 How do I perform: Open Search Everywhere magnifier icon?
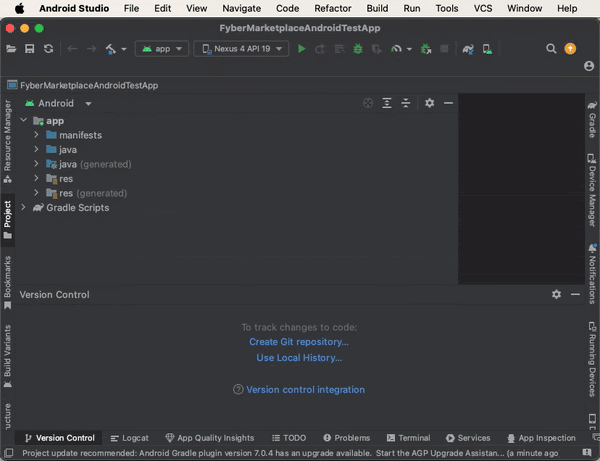coord(551,49)
